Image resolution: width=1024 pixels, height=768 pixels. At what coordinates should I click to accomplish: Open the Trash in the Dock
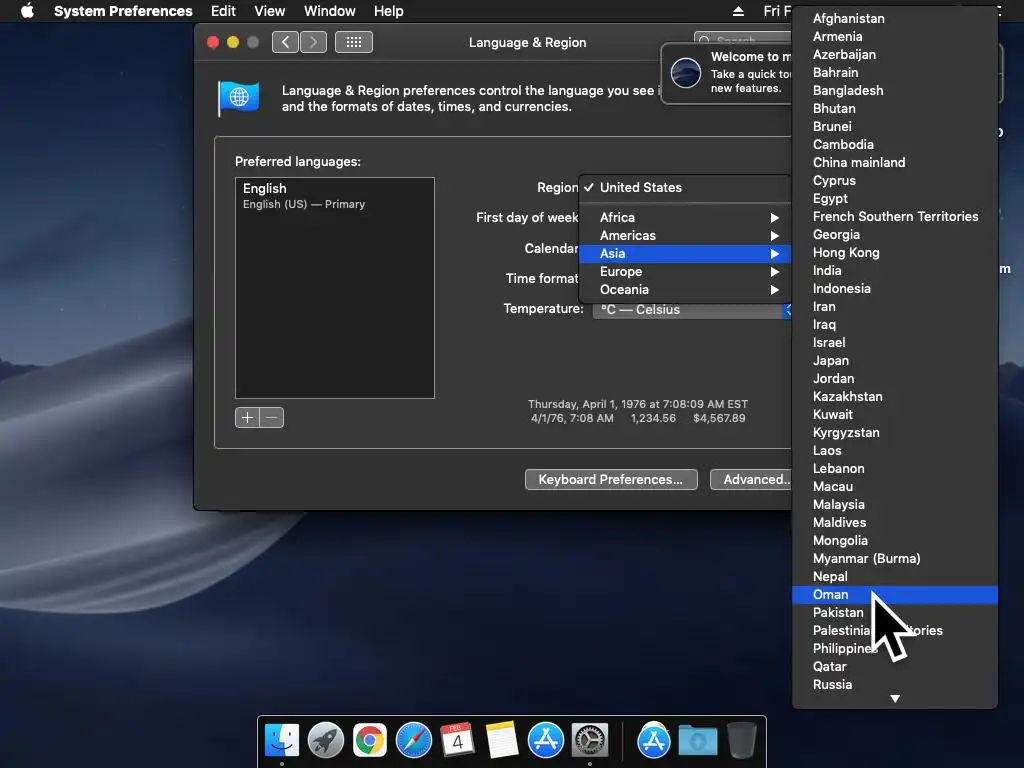741,741
